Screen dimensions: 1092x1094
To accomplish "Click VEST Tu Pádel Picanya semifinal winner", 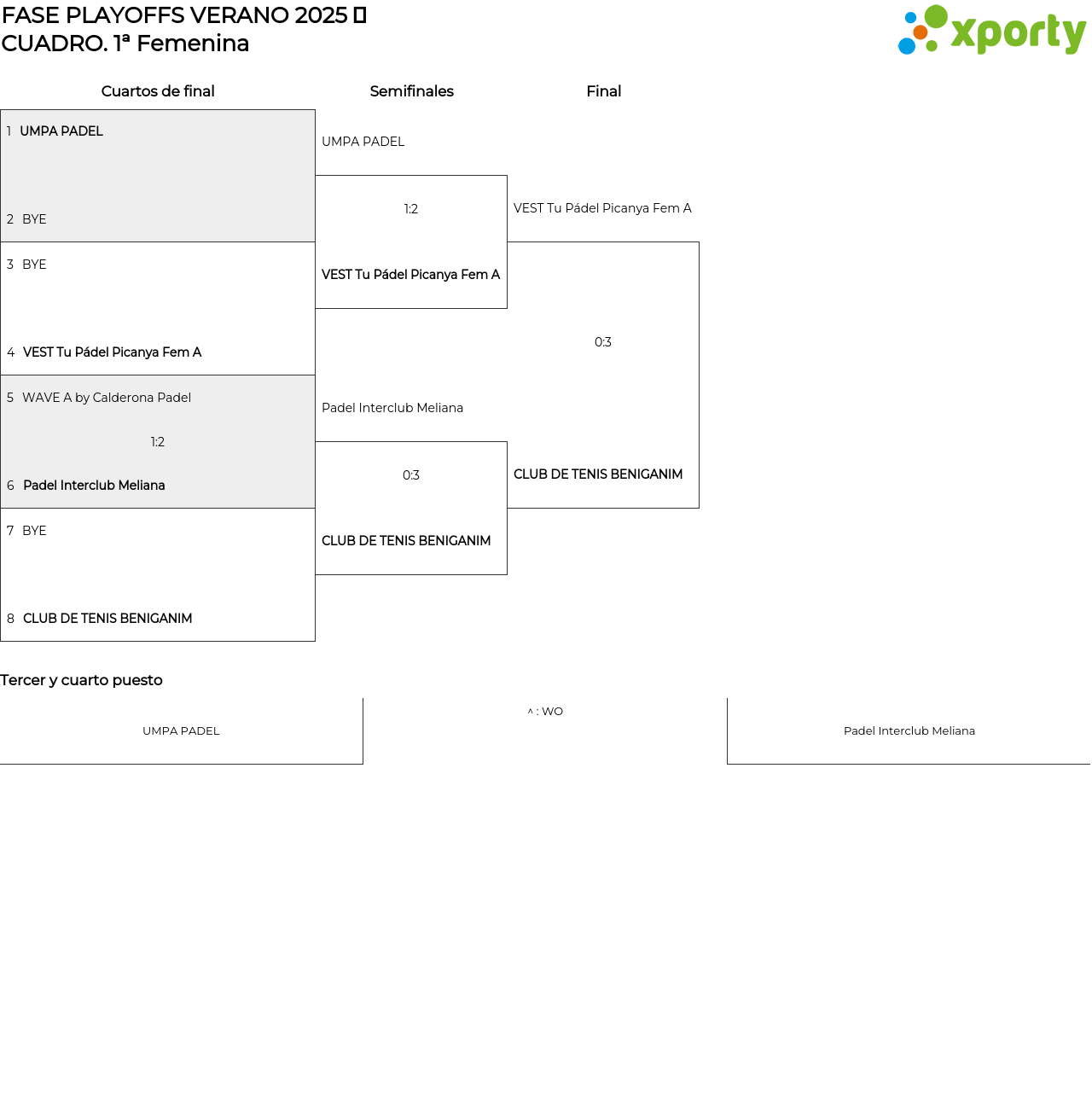I will point(410,275).
